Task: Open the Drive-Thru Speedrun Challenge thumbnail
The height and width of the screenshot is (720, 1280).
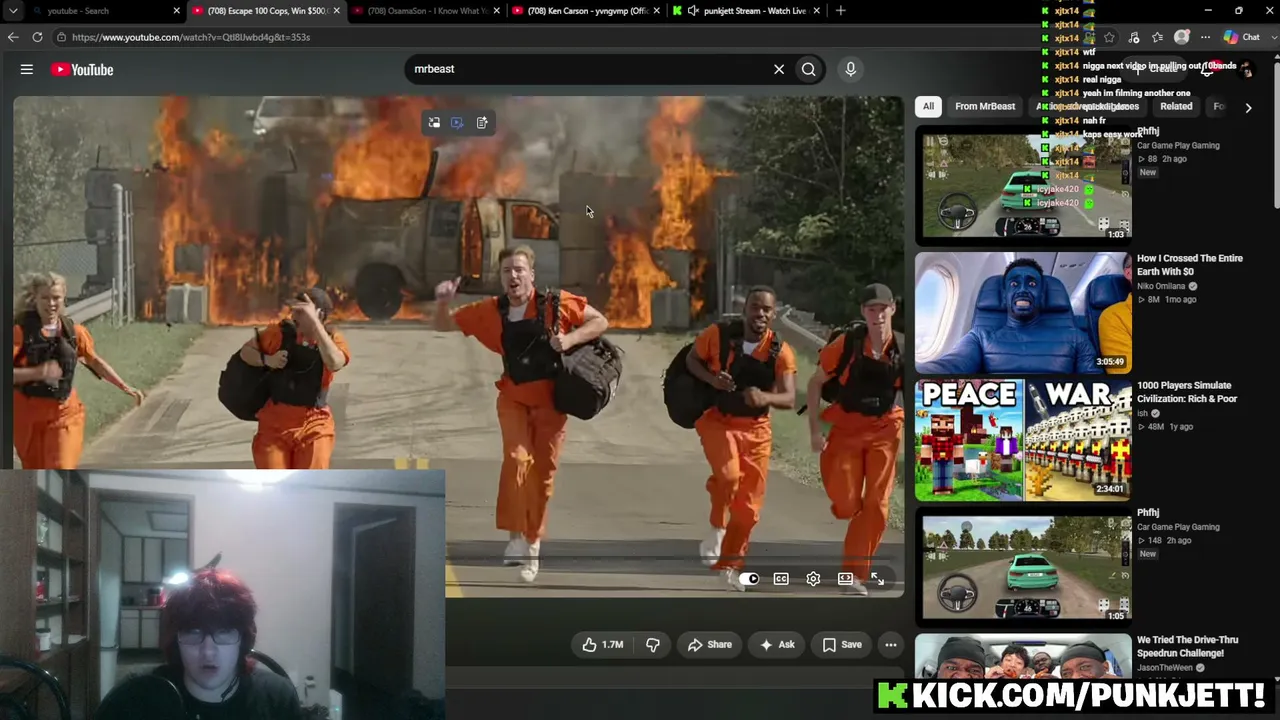Action: (x=1023, y=658)
